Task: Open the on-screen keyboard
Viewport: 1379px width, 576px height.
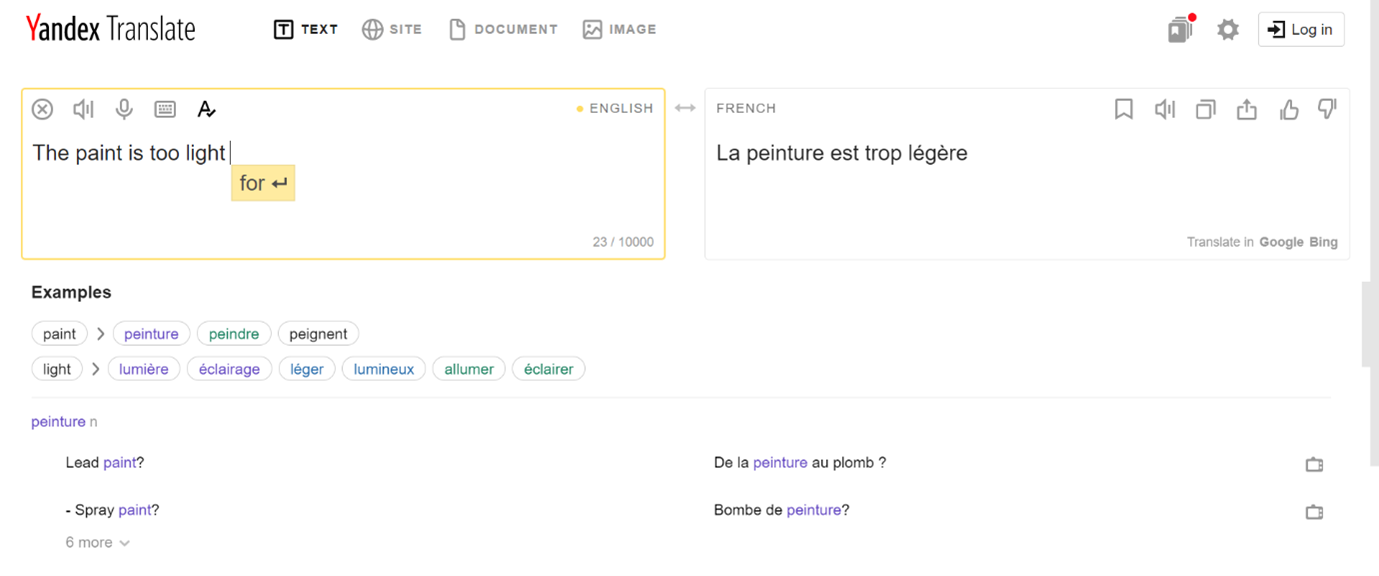Action: tap(165, 109)
